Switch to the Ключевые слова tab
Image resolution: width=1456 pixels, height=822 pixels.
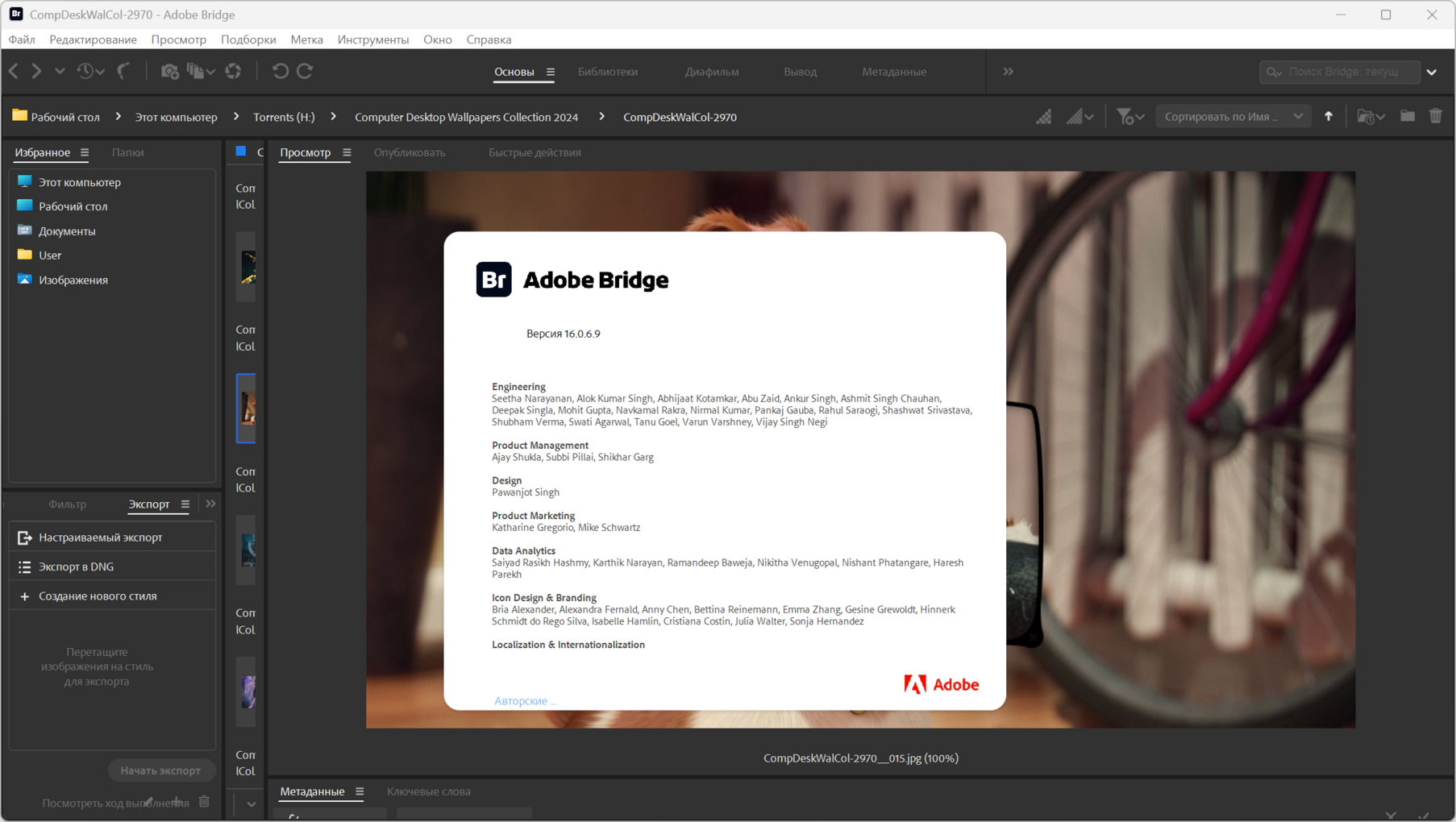point(428,791)
